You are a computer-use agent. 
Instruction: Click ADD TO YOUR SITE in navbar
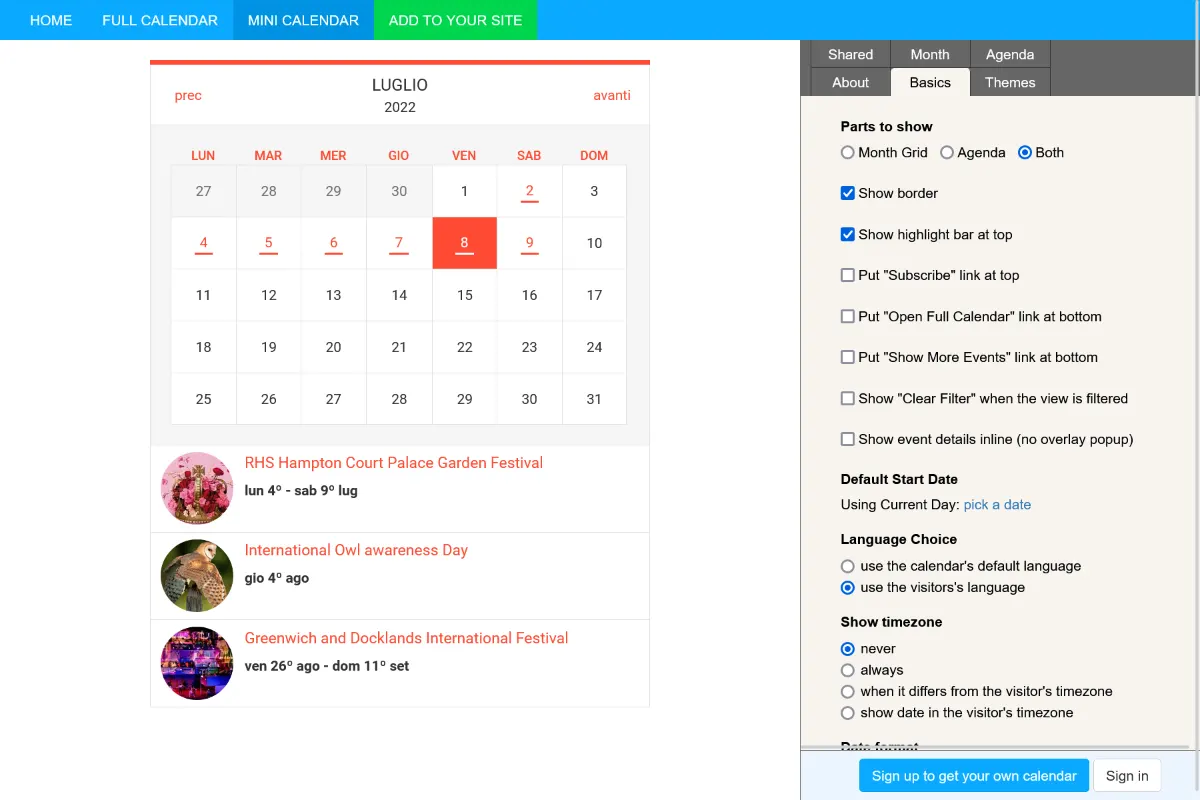(x=455, y=20)
